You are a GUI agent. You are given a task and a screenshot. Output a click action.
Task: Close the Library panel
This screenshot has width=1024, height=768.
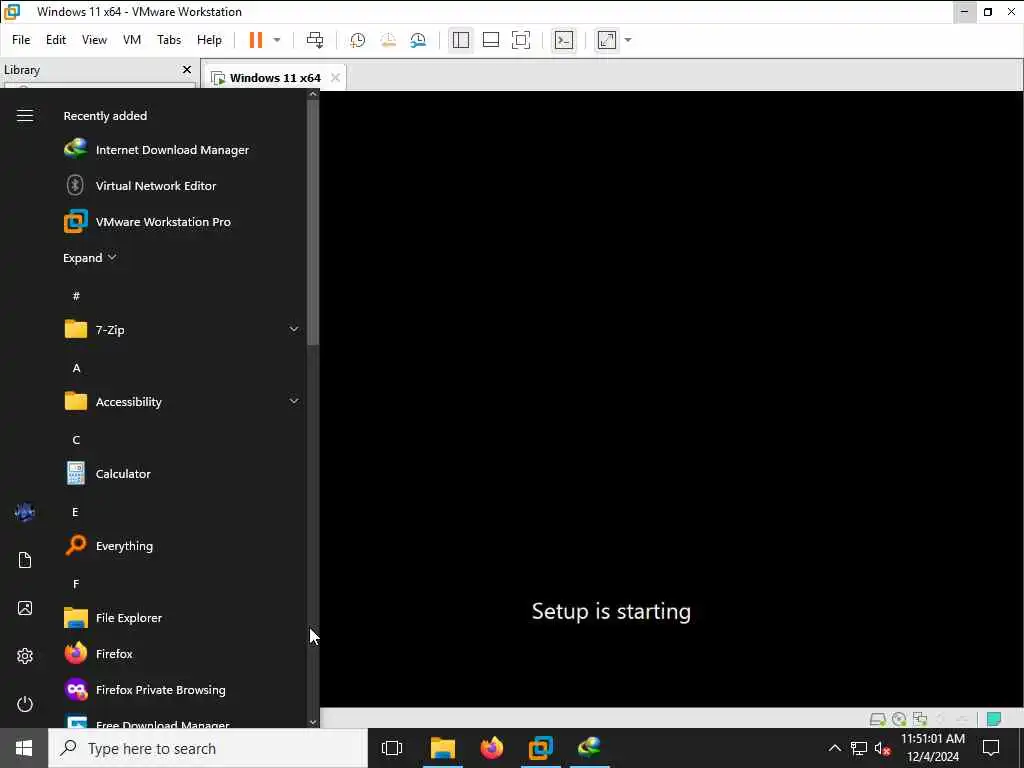(187, 69)
